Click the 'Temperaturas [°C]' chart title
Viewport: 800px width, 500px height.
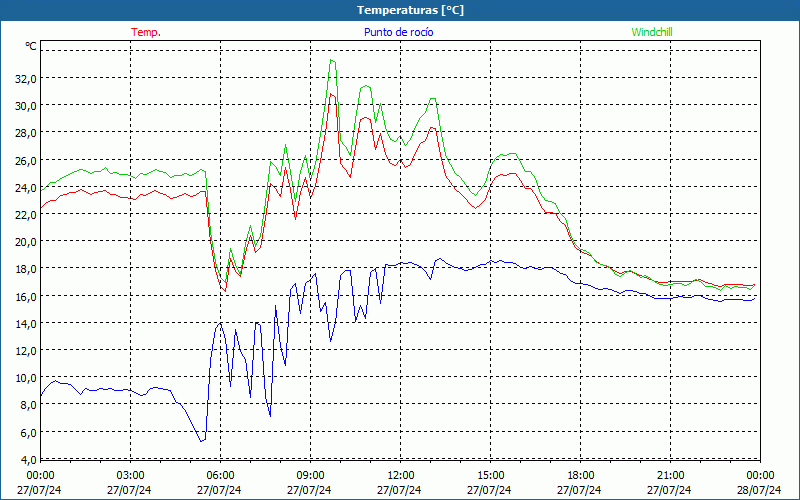[x=410, y=10]
